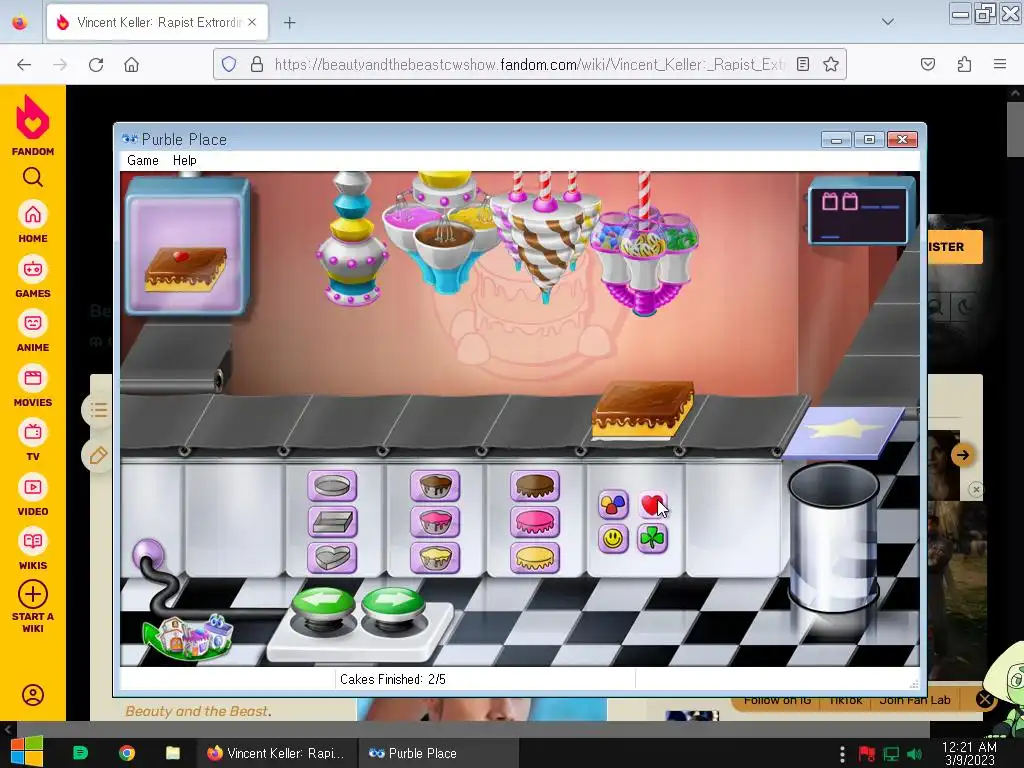The height and width of the screenshot is (768, 1024).
Task: Open Firefox application hamburger menu
Action: tap(1000, 64)
